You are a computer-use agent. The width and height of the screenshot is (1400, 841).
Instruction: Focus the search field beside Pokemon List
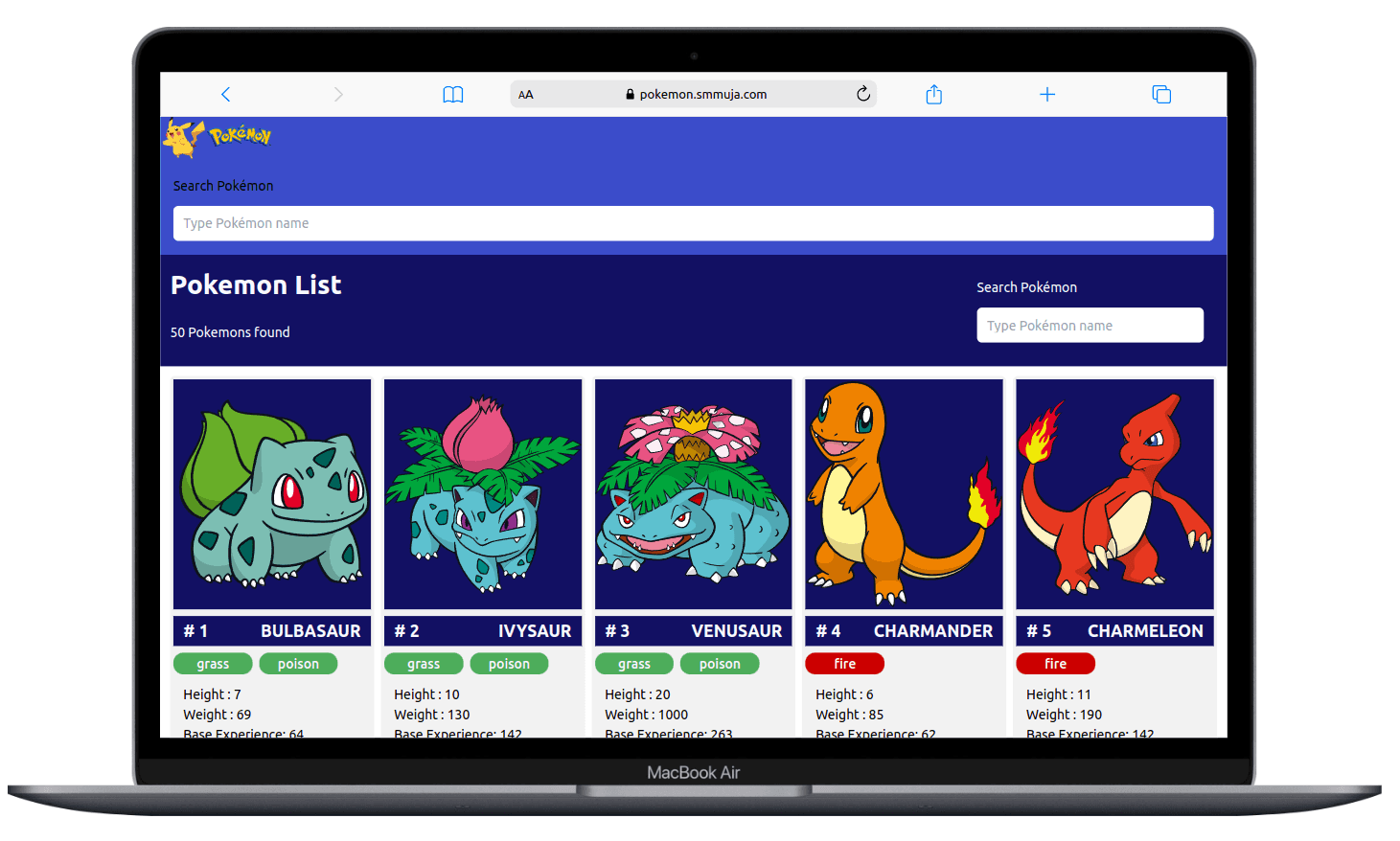tap(1090, 325)
